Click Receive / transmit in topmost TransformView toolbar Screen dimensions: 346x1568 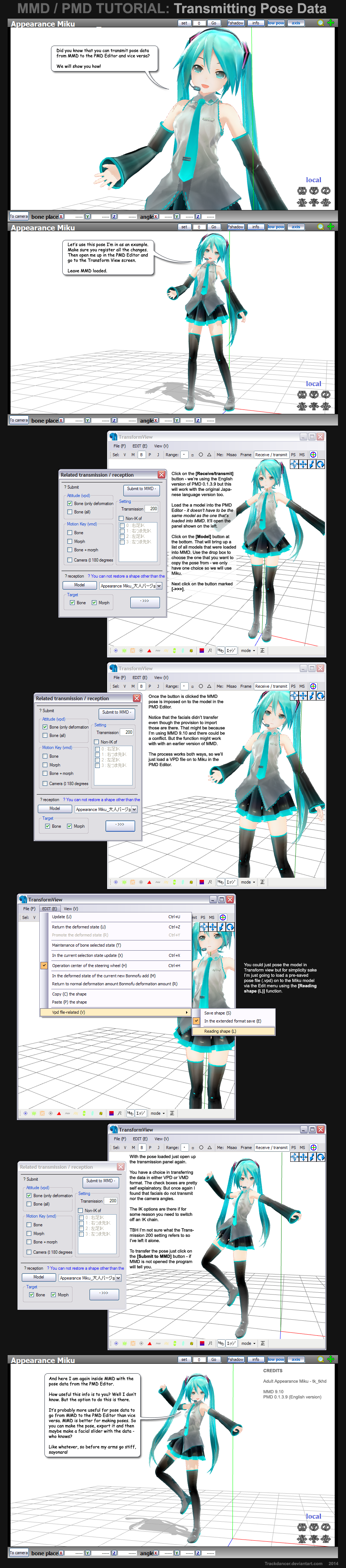(271, 455)
